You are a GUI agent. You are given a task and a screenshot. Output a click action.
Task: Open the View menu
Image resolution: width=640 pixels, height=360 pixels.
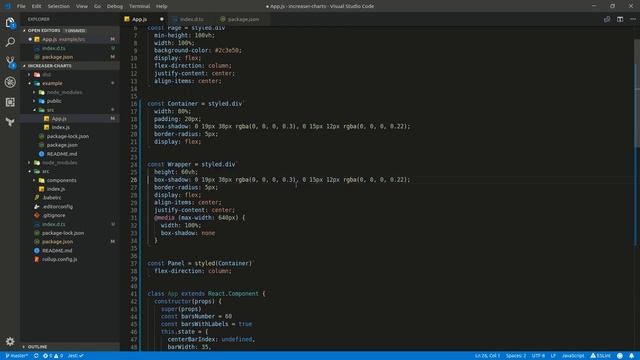(82, 6)
